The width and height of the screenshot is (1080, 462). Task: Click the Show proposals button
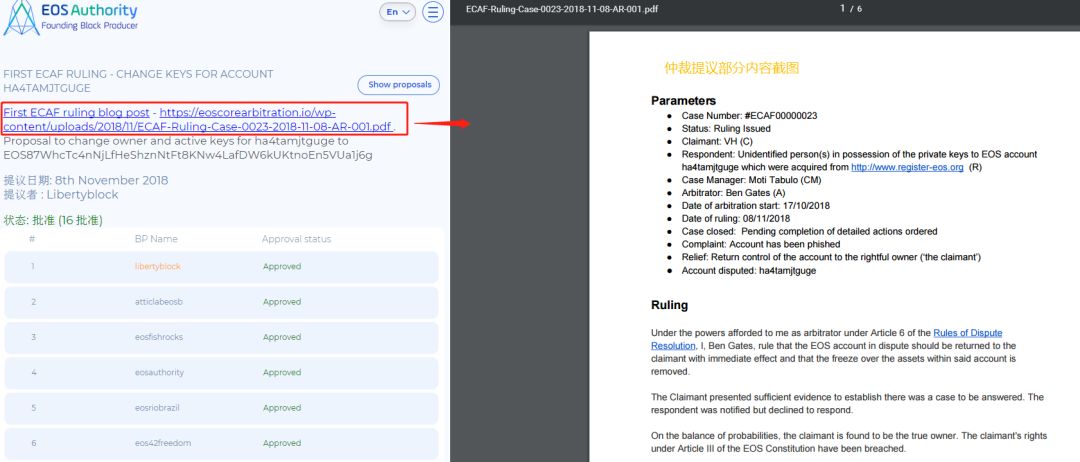pyautogui.click(x=399, y=85)
